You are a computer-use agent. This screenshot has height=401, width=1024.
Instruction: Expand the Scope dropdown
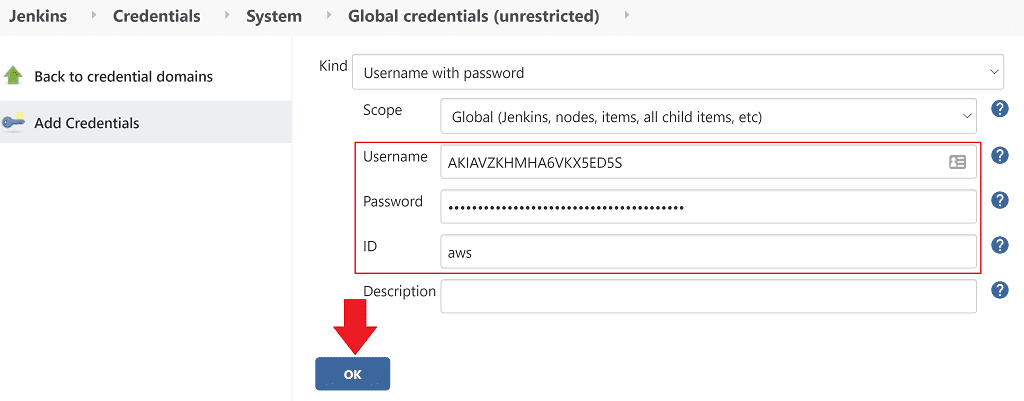coord(708,117)
